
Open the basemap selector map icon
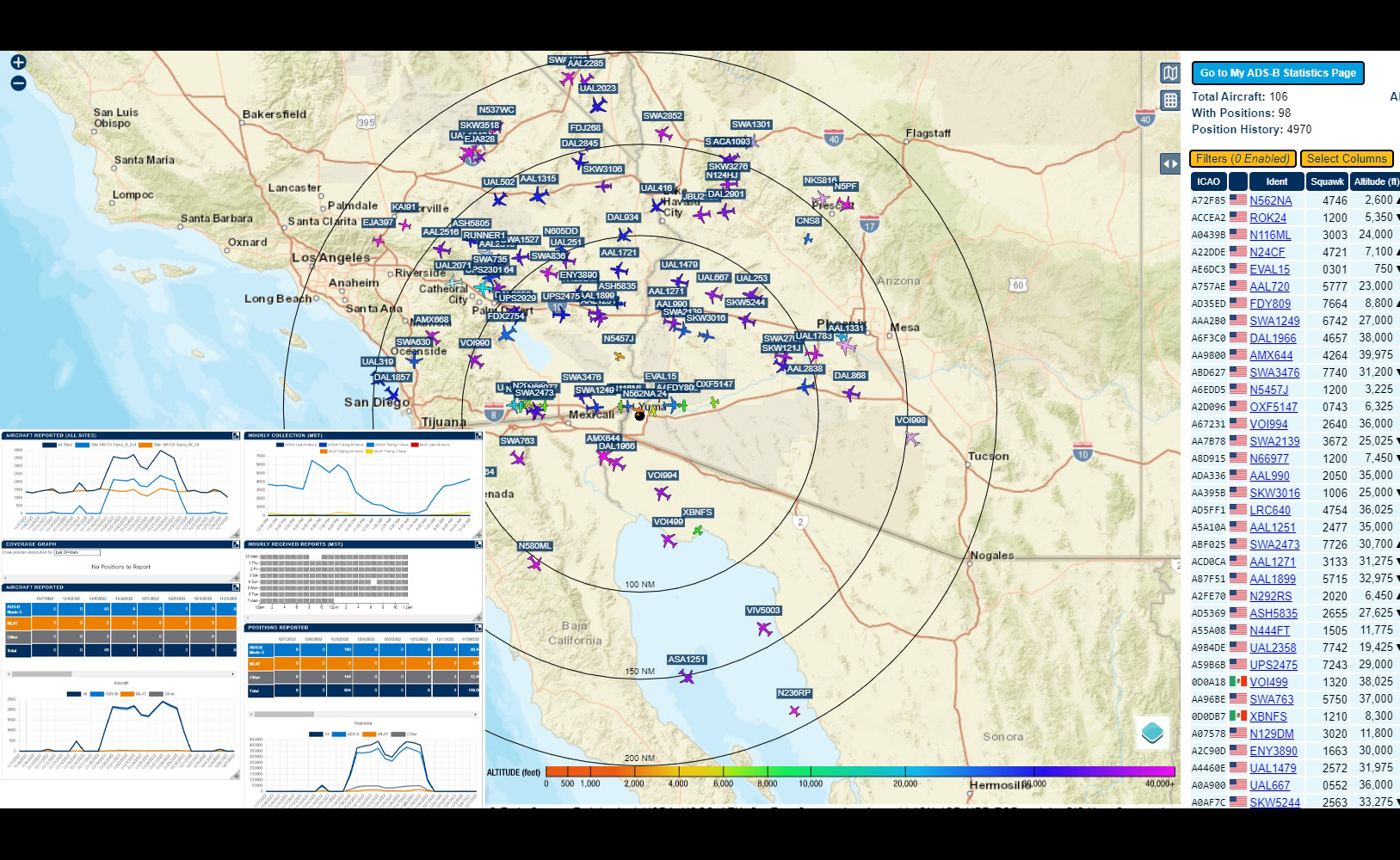[1170, 73]
